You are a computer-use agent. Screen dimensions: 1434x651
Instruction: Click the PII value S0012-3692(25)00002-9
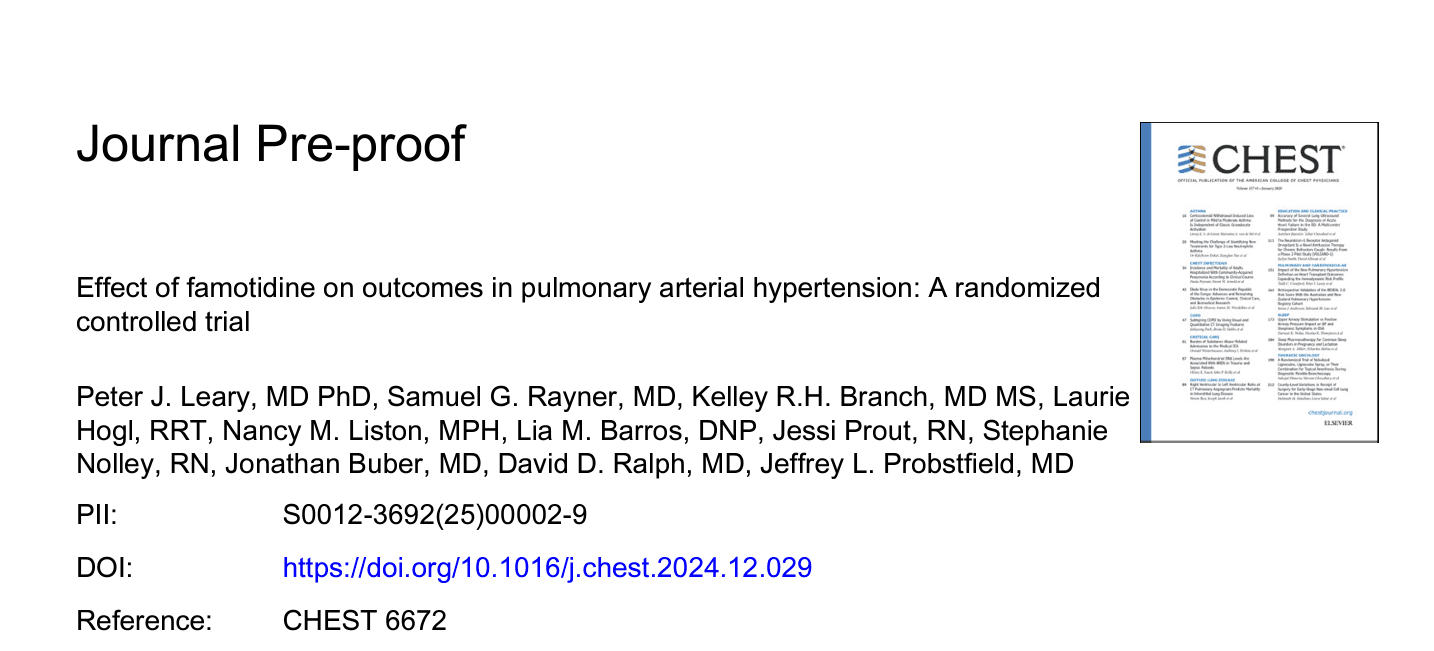click(435, 516)
